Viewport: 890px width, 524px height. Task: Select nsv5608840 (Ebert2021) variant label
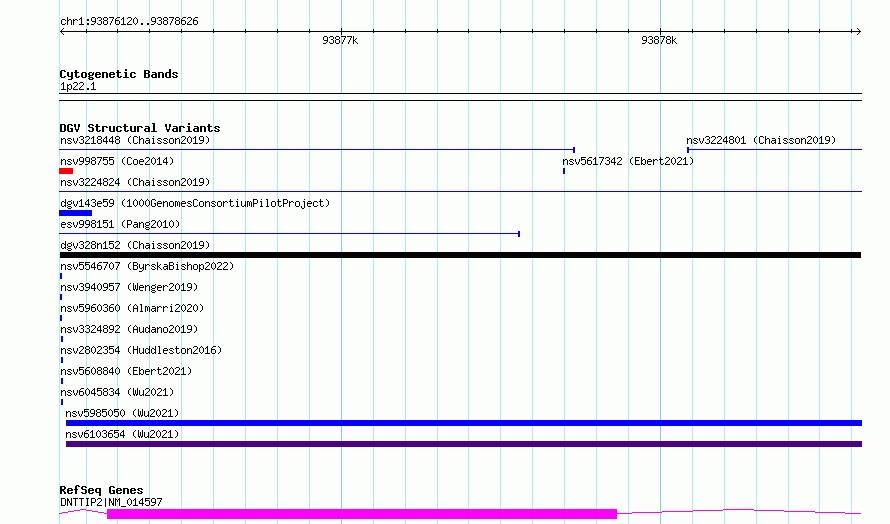(x=126, y=371)
